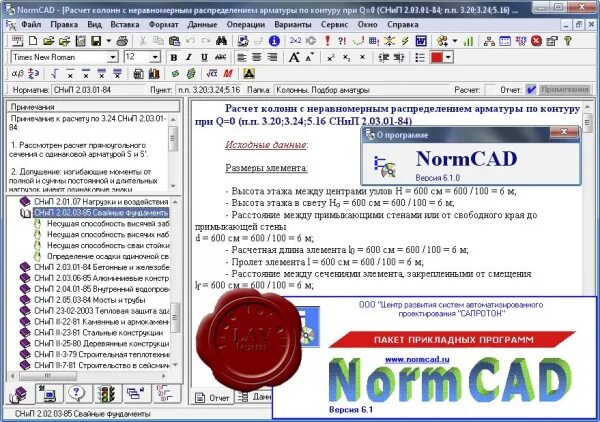Image resolution: width=600 pixels, height=422 pixels.
Task: Click the superscript x² icon
Action: click(331, 57)
